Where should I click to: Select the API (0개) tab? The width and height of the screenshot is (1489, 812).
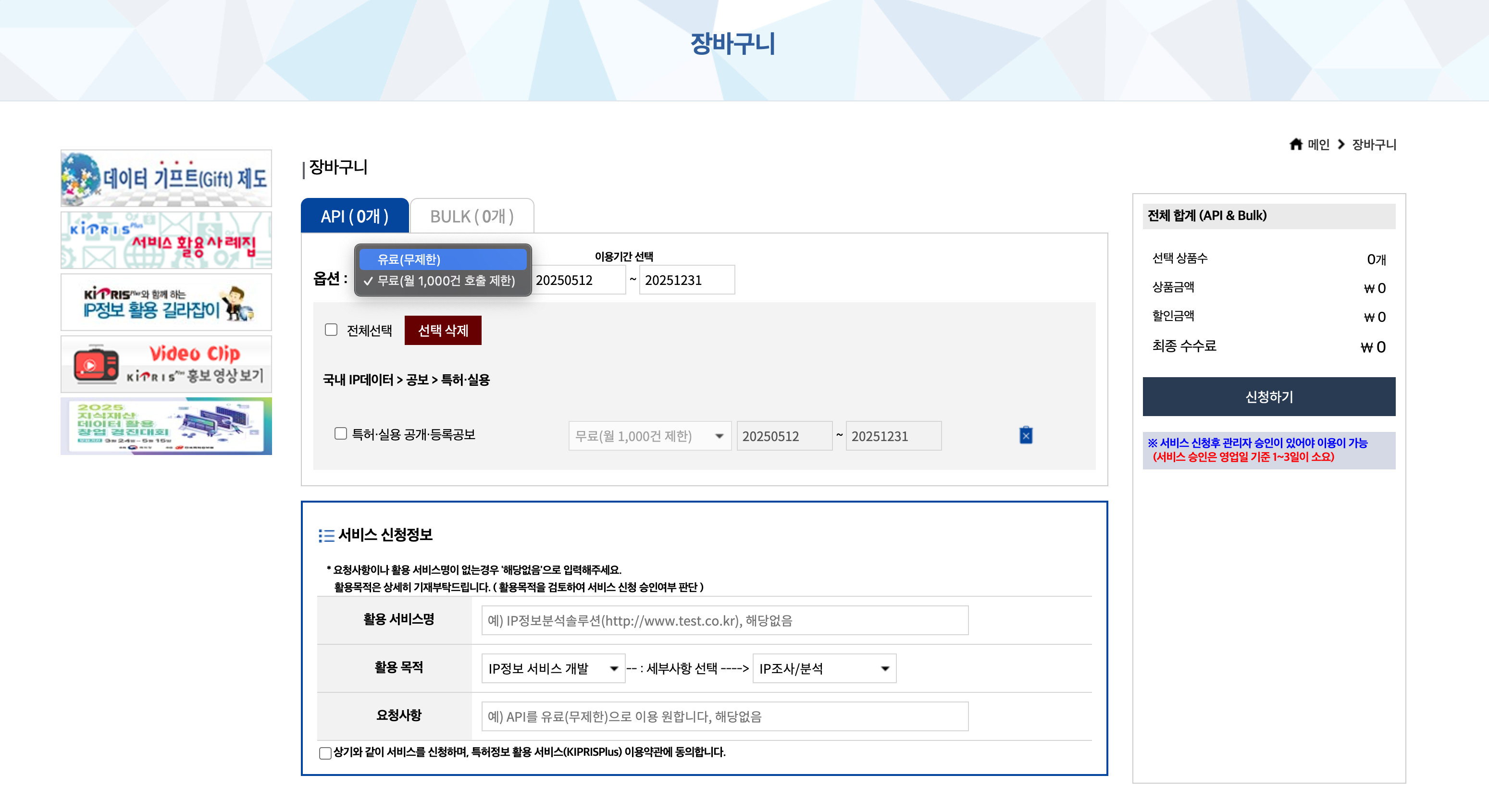tap(354, 216)
